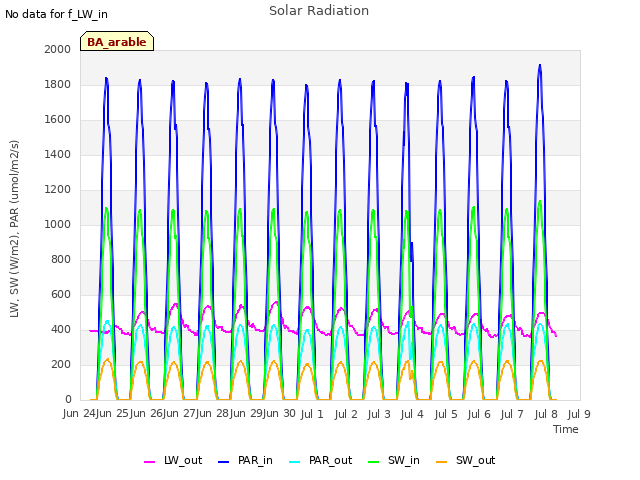The image size is (640, 480).
Task: Click the orange SW_out legend swatch
Action: (x=442, y=462)
